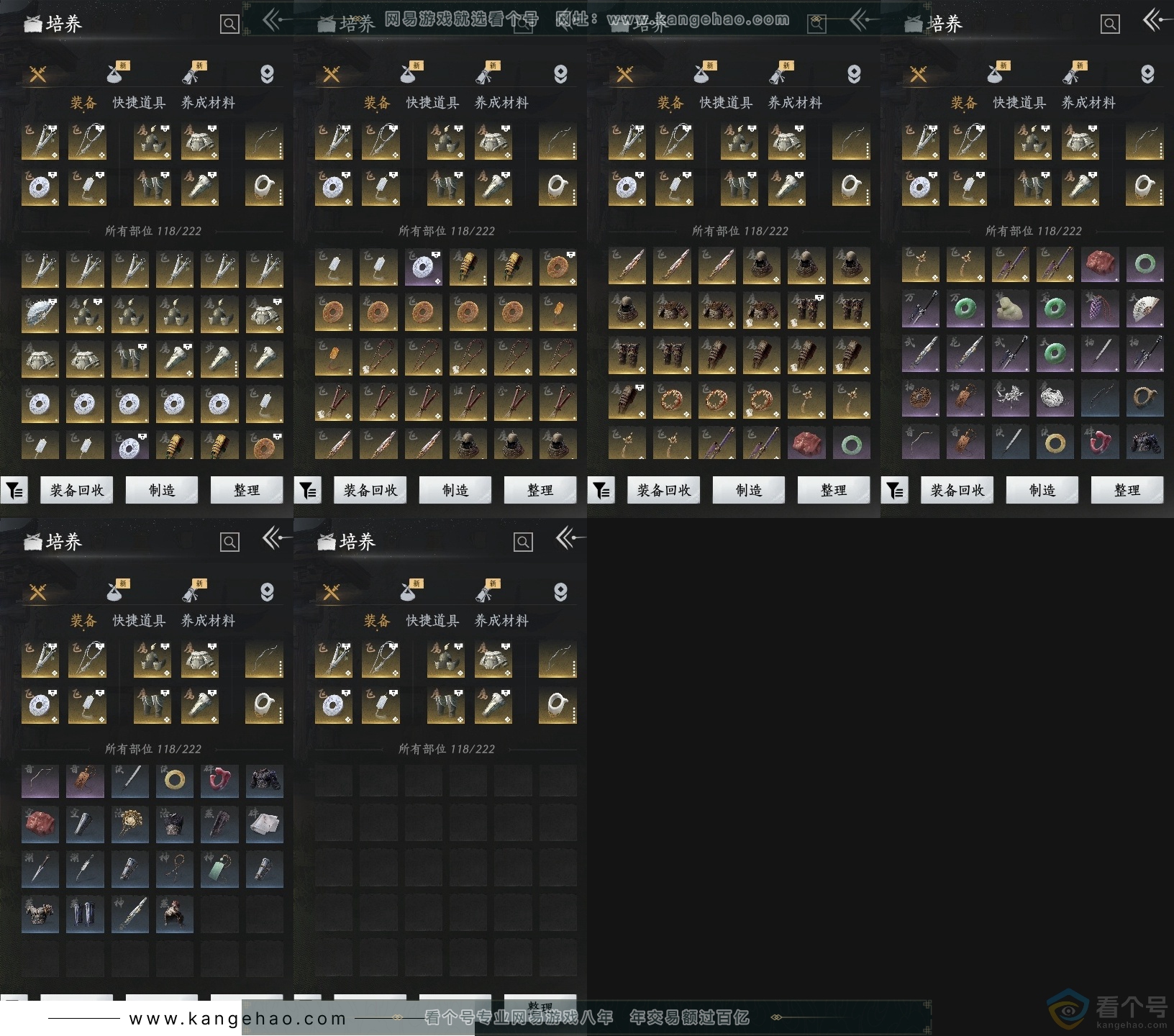Click back arrows in top-right 培养 panel
Image resolution: width=1174 pixels, height=1036 pixels.
pyautogui.click(x=1157, y=19)
